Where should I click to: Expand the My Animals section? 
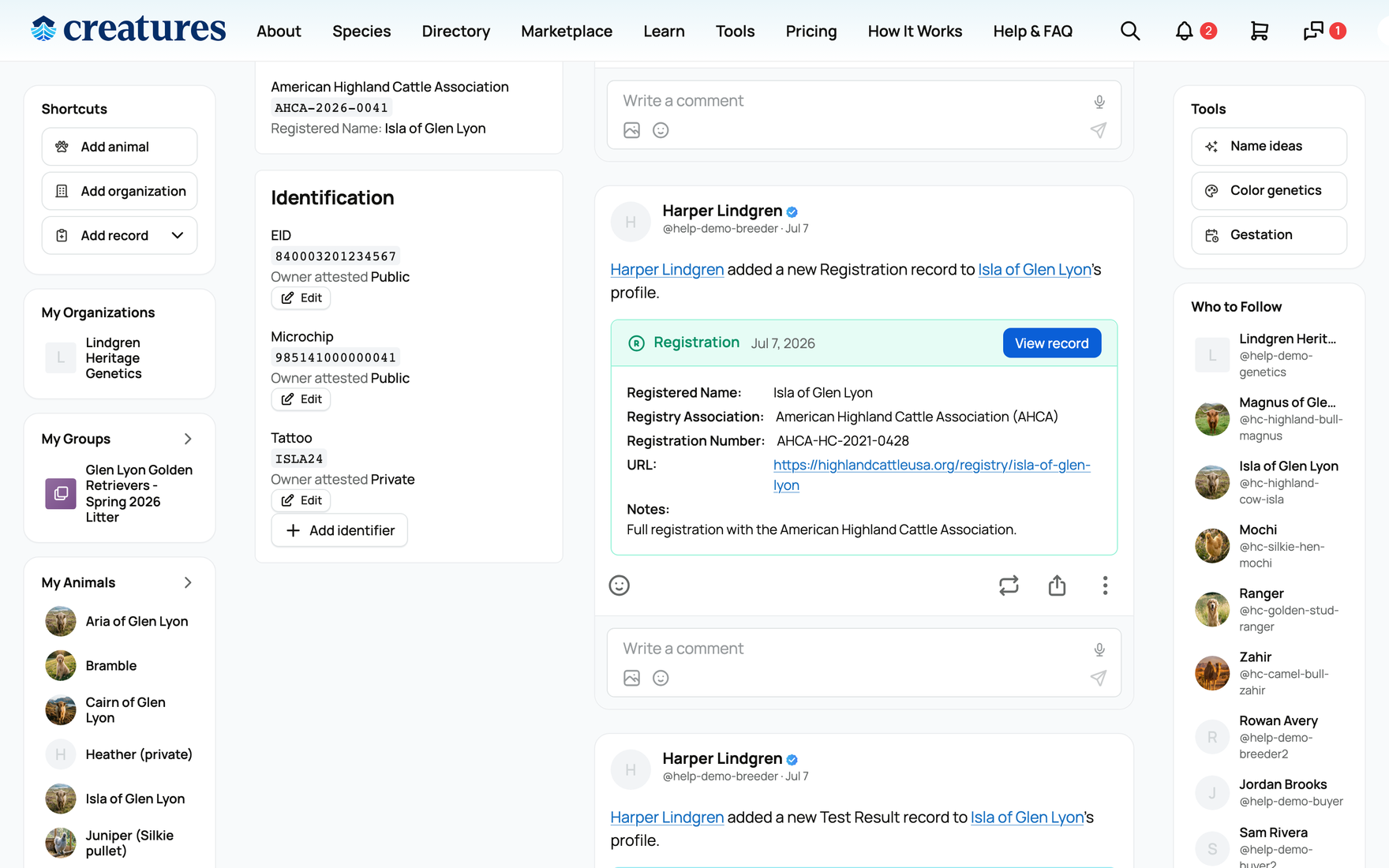(188, 582)
